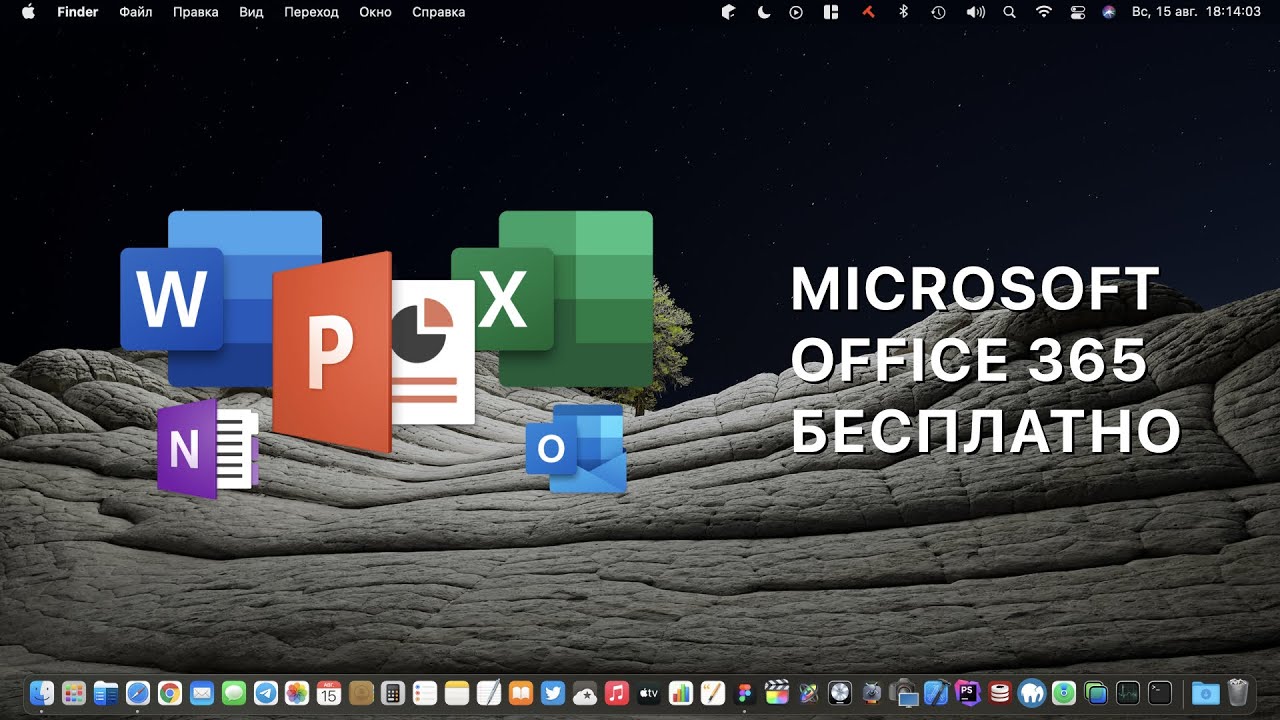
Task: Launch Telegram from the Dock
Action: [265, 692]
